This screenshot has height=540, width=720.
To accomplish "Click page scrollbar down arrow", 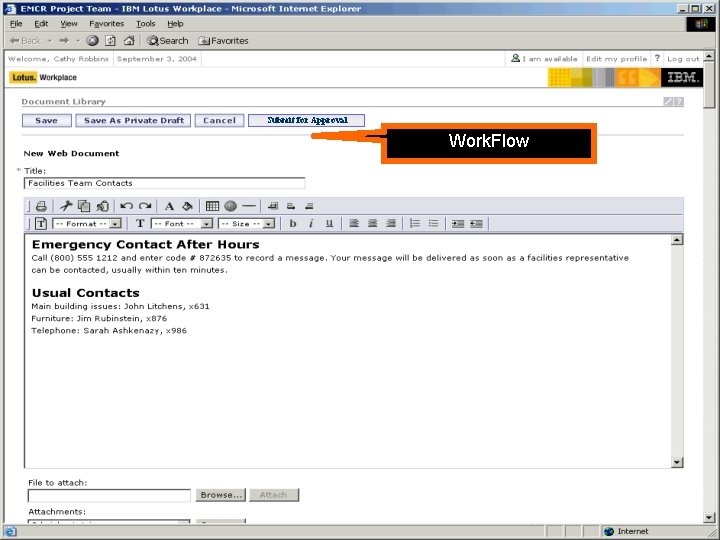I will (x=709, y=518).
